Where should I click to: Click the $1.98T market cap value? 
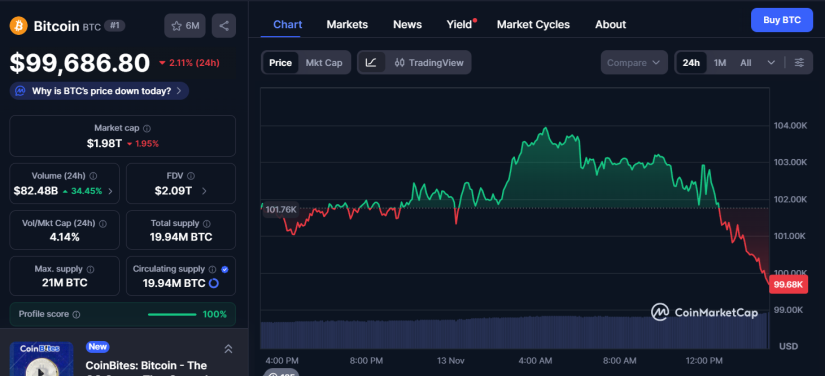[104, 143]
